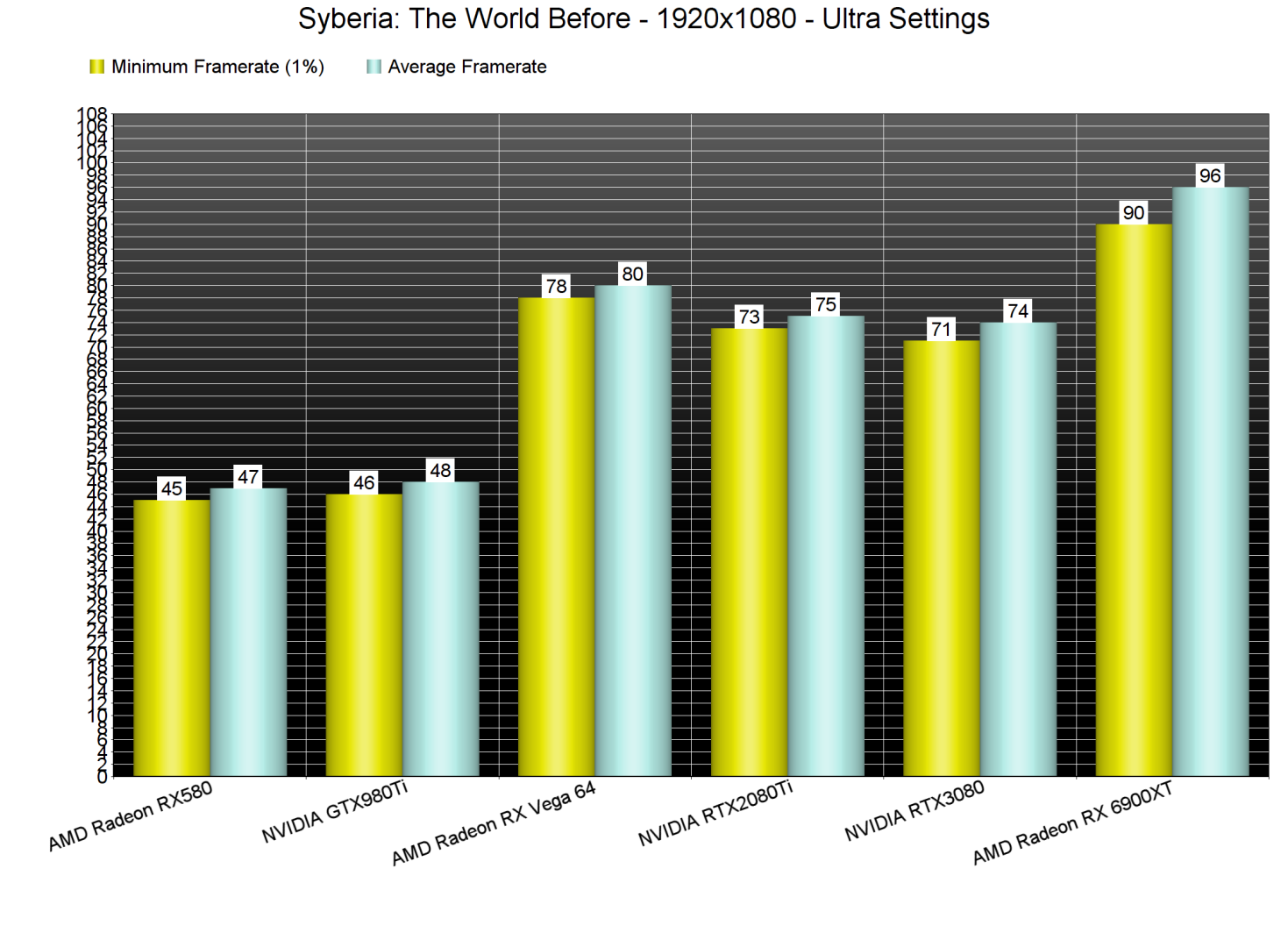Image resolution: width=1288 pixels, height=947 pixels.
Task: Select the data label showing 96
Action: (x=1210, y=175)
